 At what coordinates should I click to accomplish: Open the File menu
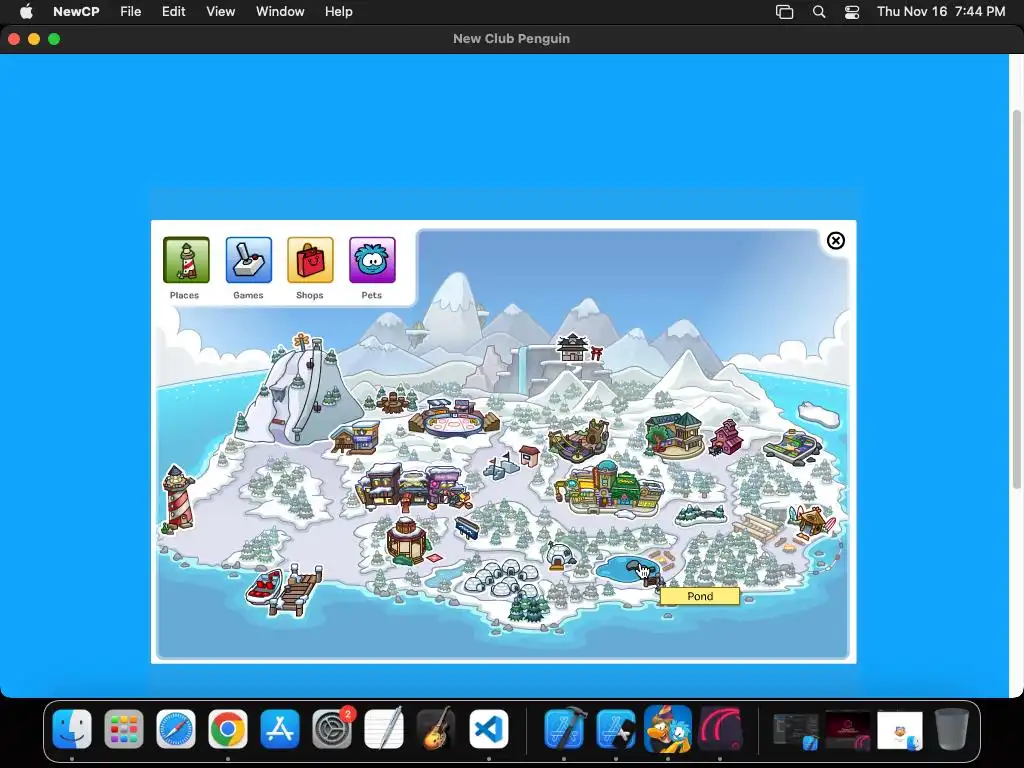pos(131,11)
